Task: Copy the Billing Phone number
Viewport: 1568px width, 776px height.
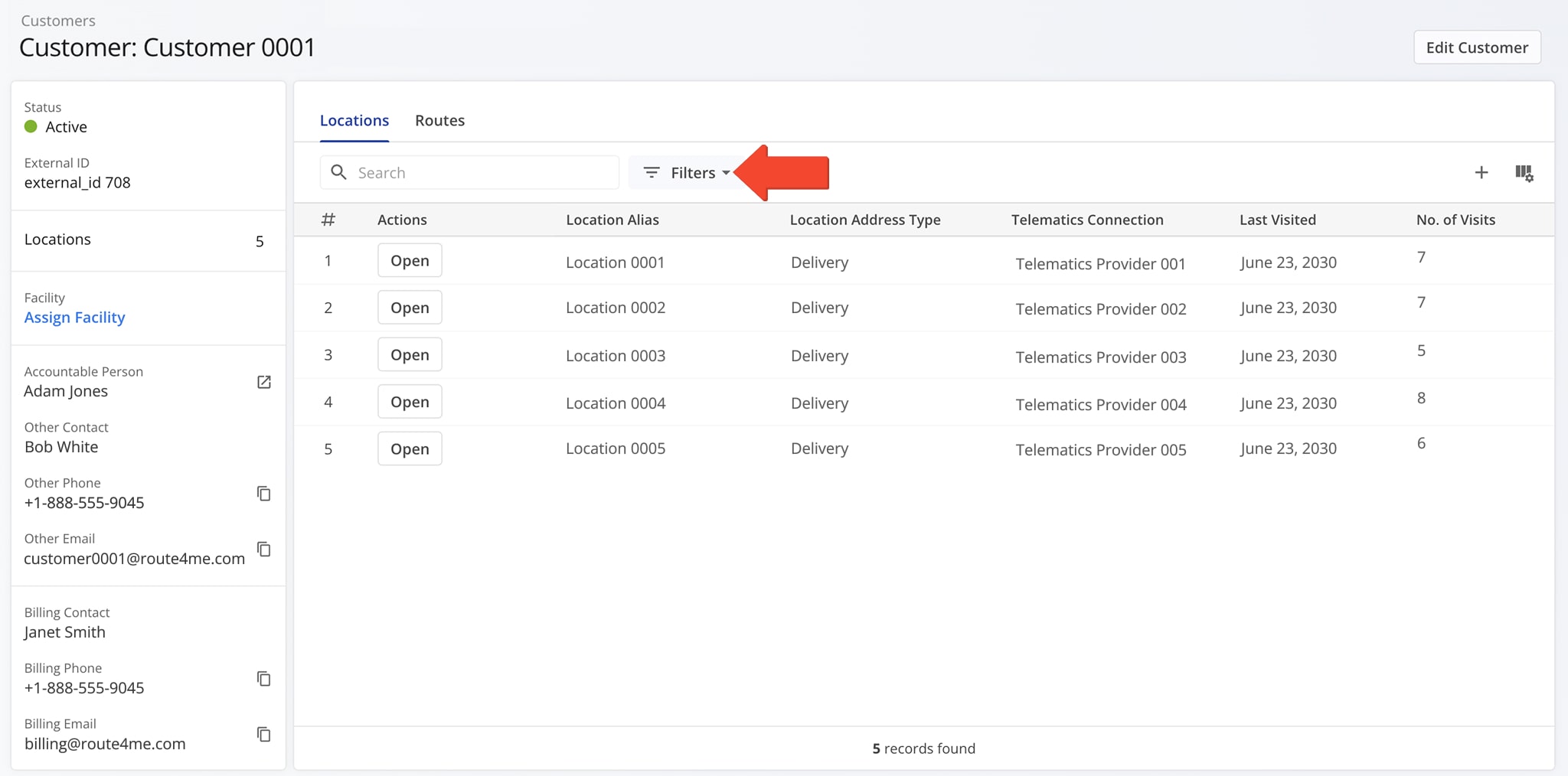Action: (x=264, y=679)
